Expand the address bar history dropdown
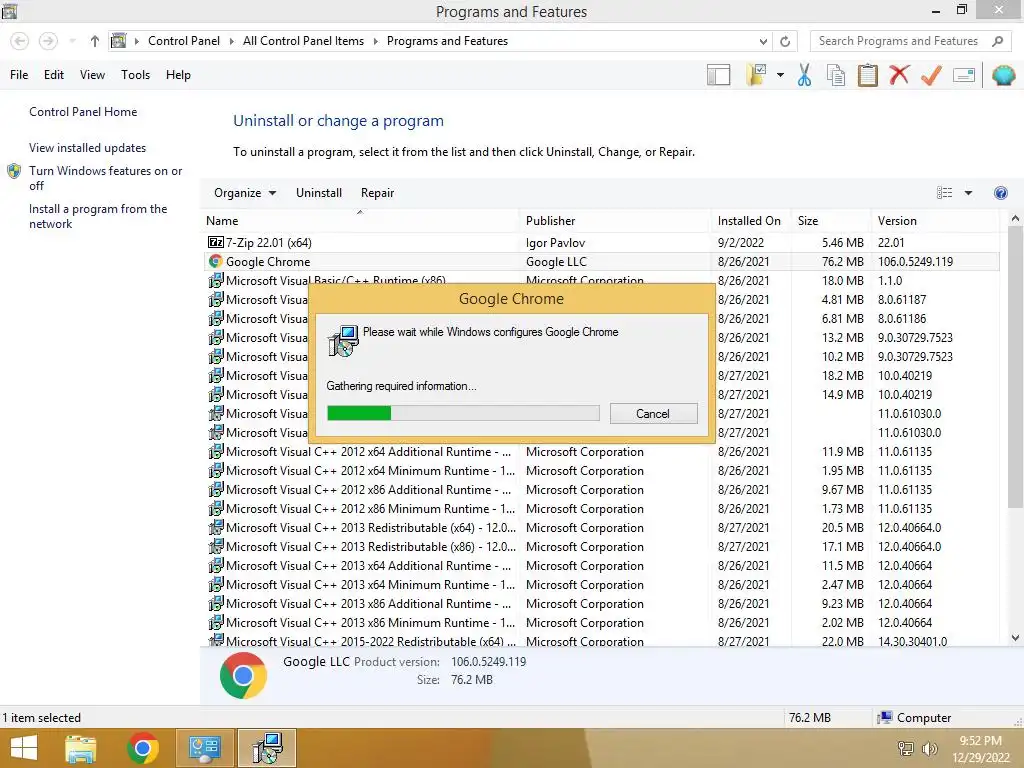This screenshot has width=1024, height=768. tap(763, 41)
